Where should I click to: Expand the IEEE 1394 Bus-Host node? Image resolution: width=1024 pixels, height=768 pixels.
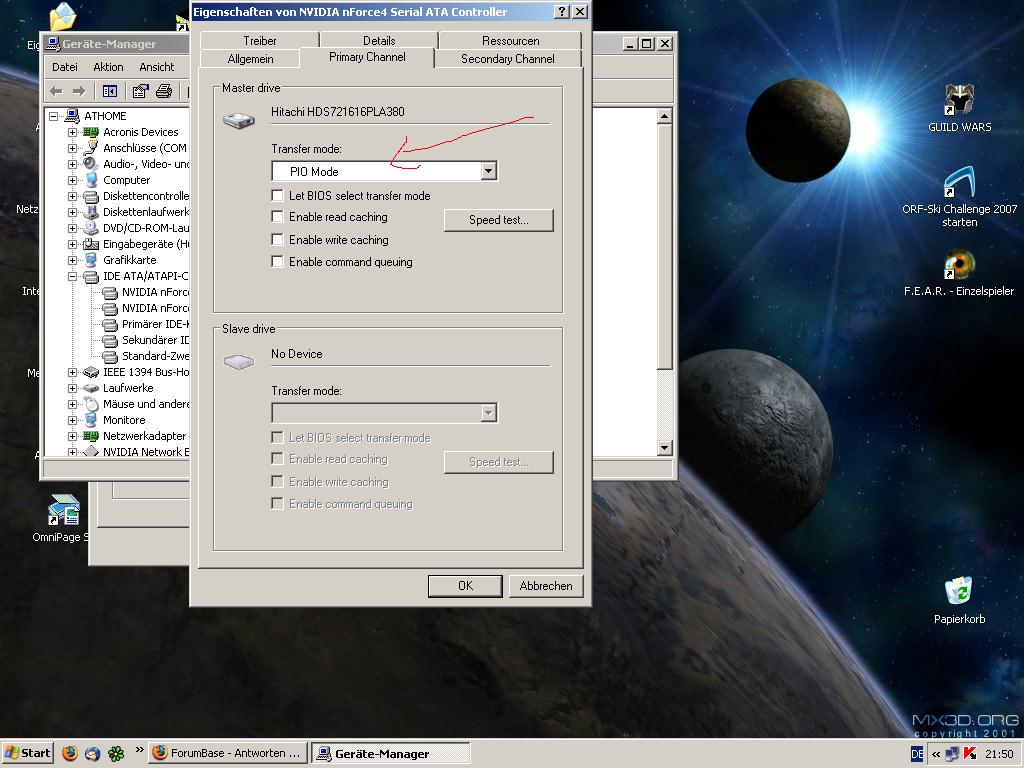tap(72, 372)
